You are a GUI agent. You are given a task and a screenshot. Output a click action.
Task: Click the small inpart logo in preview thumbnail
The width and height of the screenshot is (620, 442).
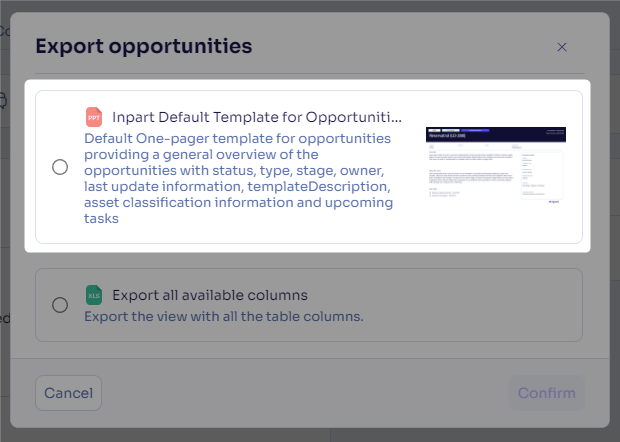(554, 202)
